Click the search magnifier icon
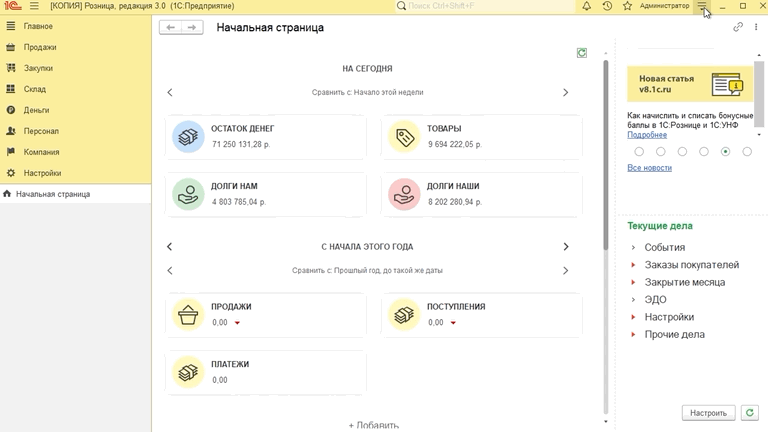 pos(401,6)
